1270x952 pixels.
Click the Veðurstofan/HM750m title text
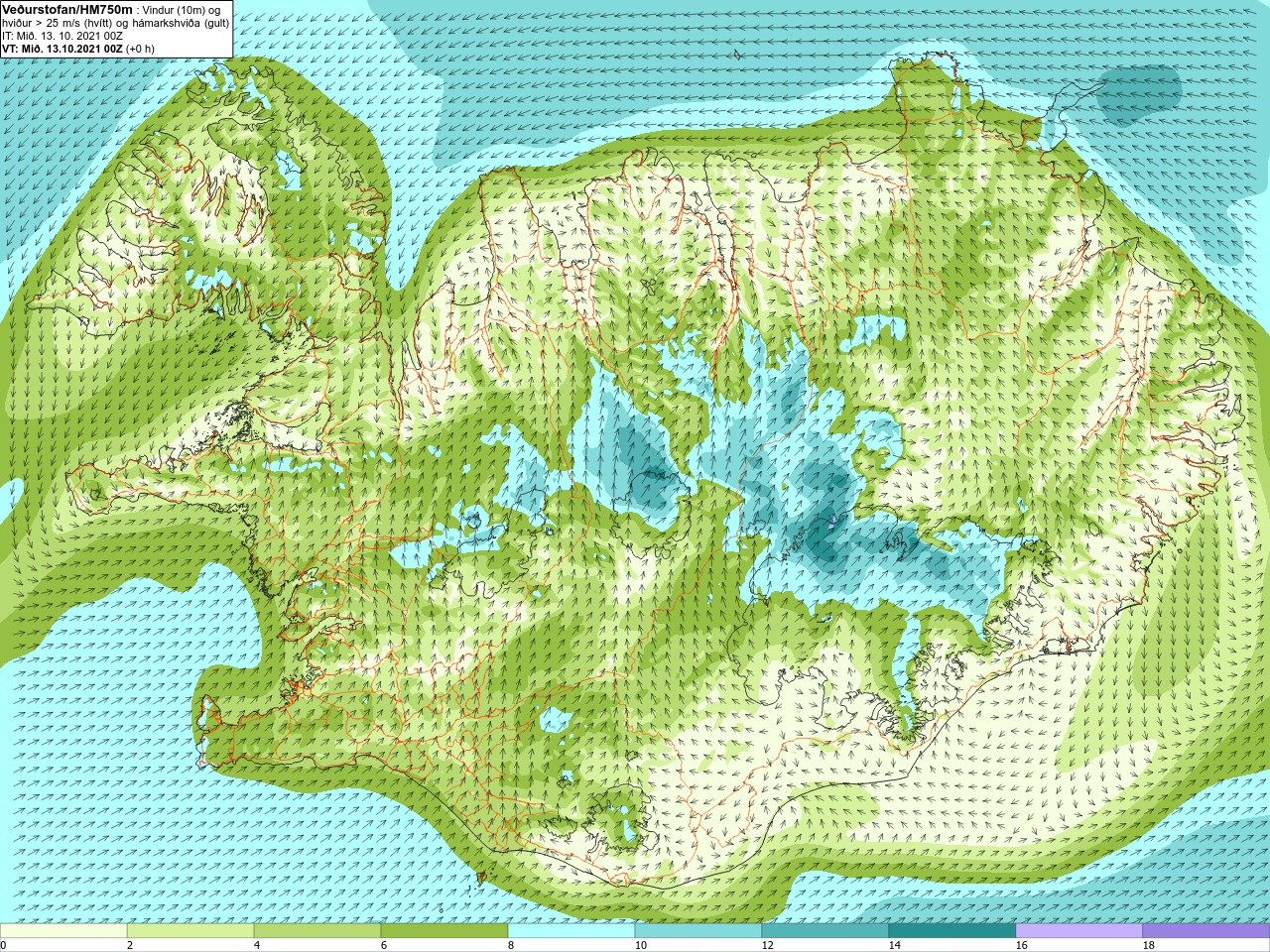tap(67, 9)
